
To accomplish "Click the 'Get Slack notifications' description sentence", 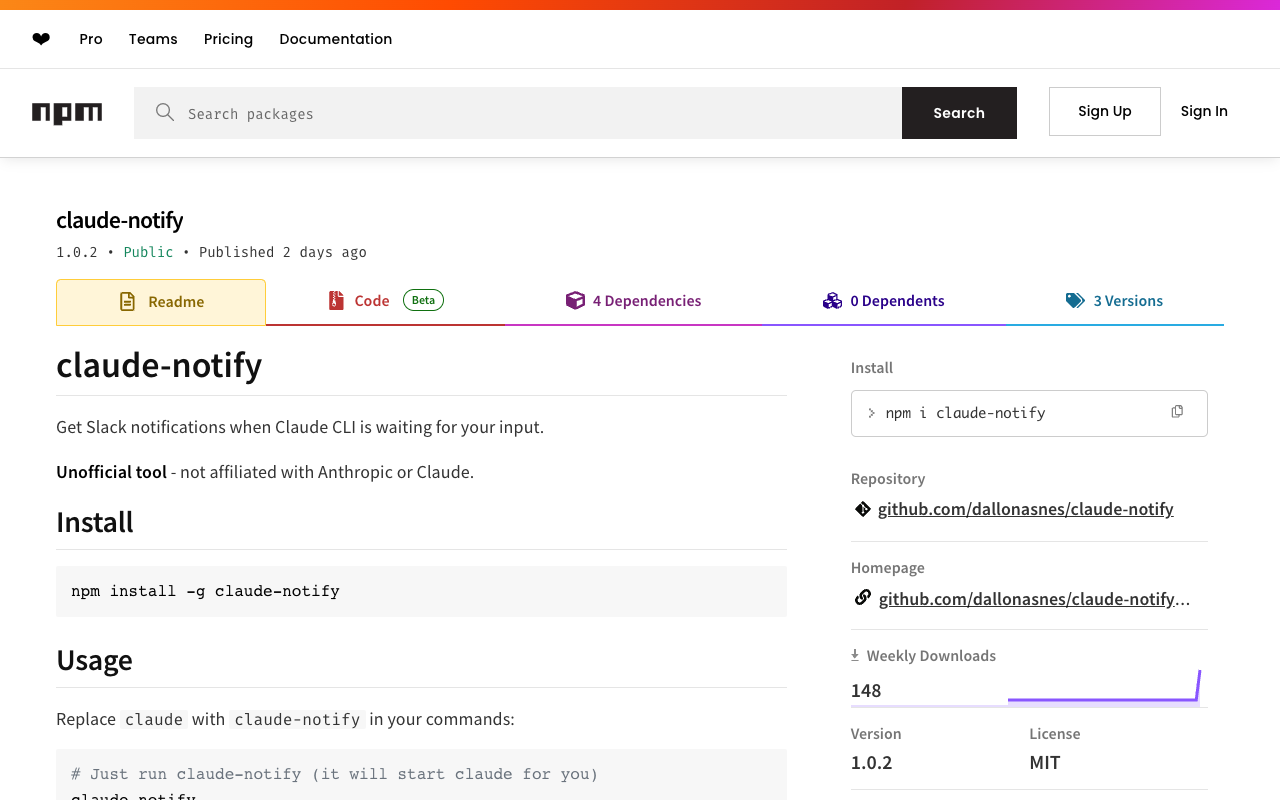I will [300, 427].
